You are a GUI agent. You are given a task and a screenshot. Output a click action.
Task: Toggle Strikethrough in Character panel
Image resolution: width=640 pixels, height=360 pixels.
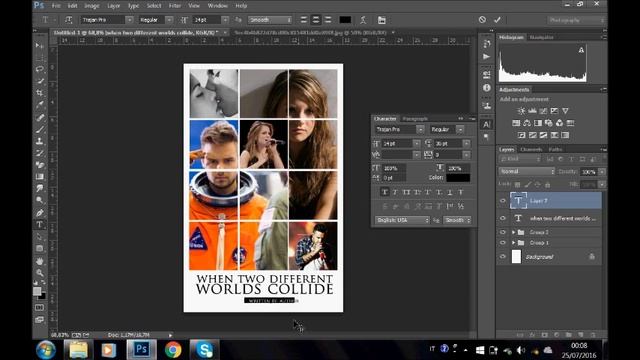(x=460, y=192)
